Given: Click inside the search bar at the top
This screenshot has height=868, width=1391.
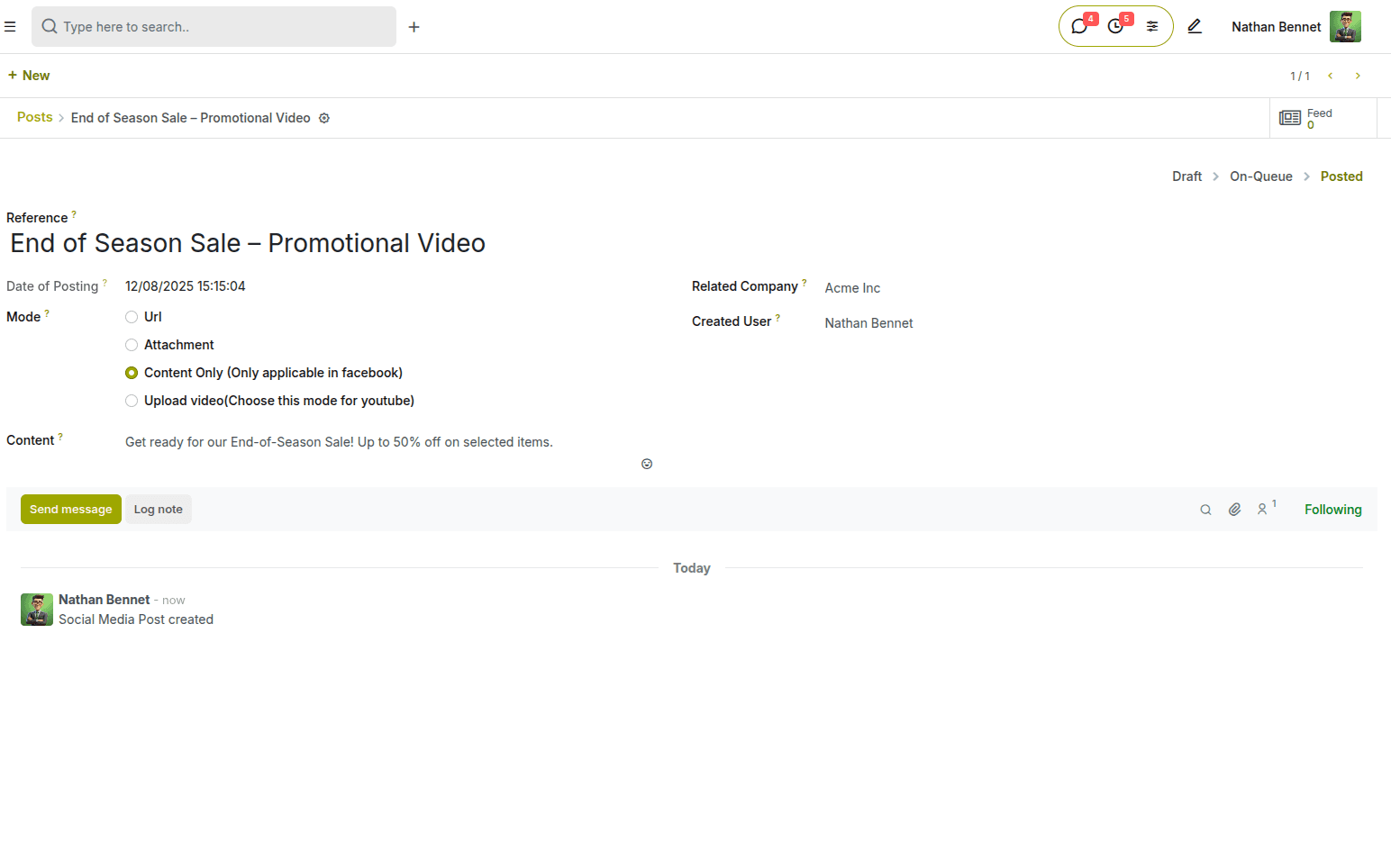Looking at the screenshot, I should tap(214, 26).
